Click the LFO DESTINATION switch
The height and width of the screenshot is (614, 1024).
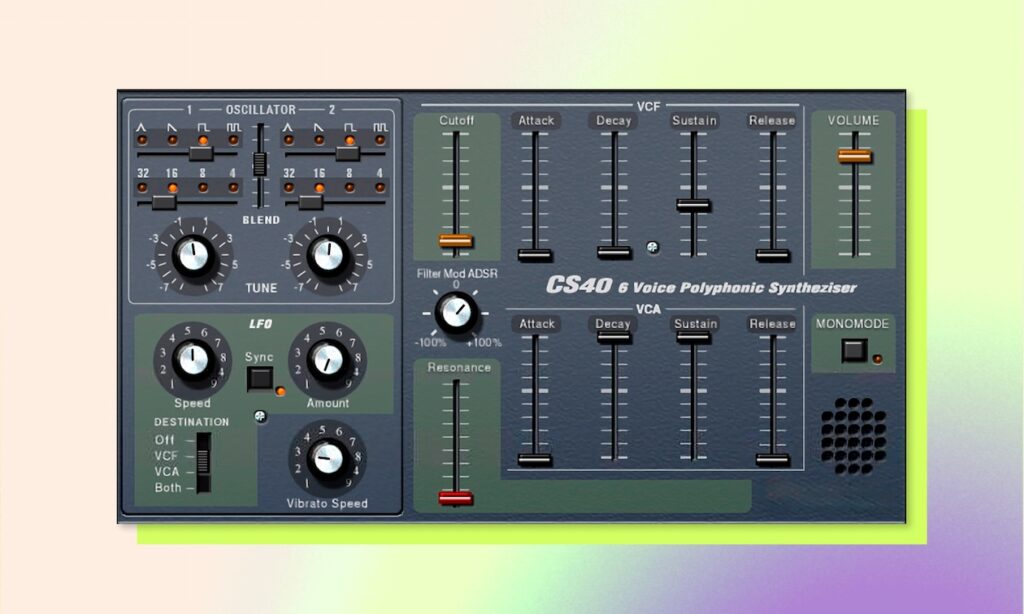pyautogui.click(x=203, y=462)
